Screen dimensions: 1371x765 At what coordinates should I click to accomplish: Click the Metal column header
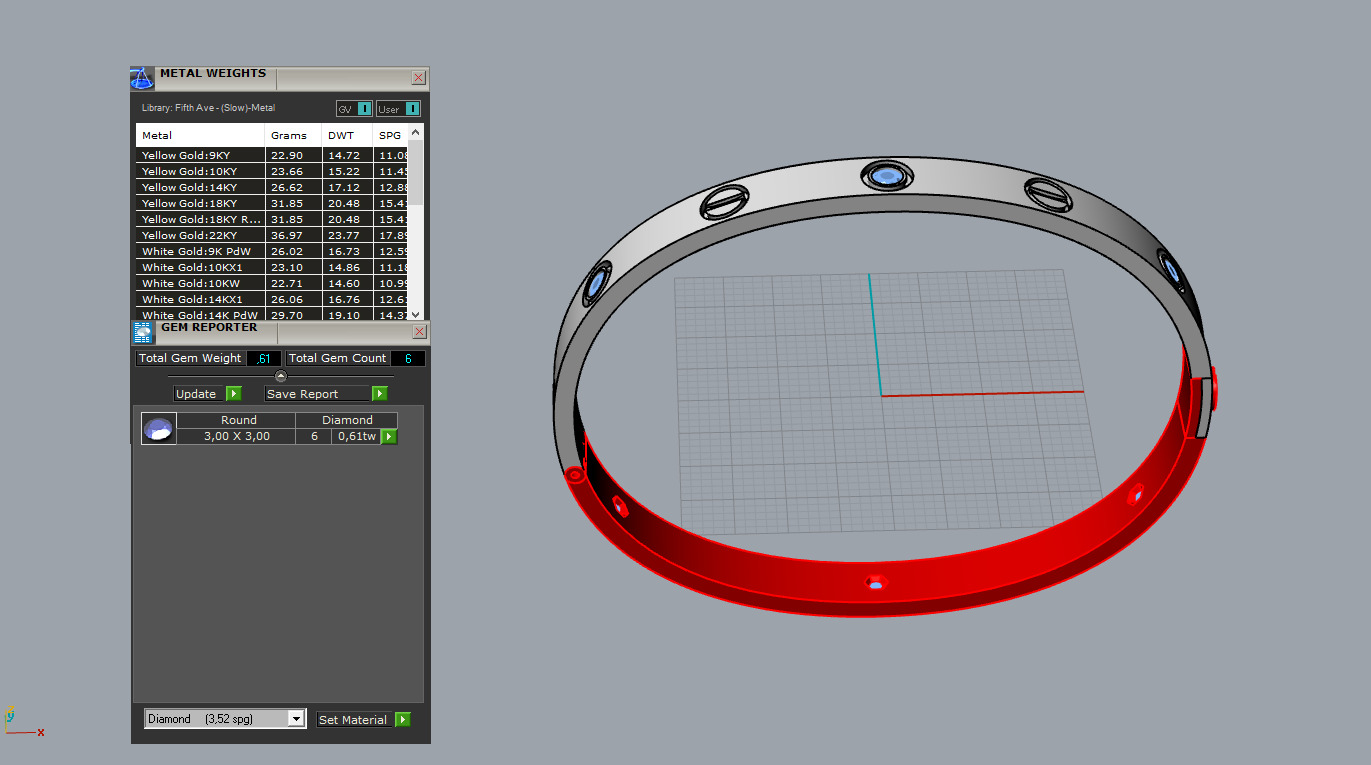coord(200,135)
